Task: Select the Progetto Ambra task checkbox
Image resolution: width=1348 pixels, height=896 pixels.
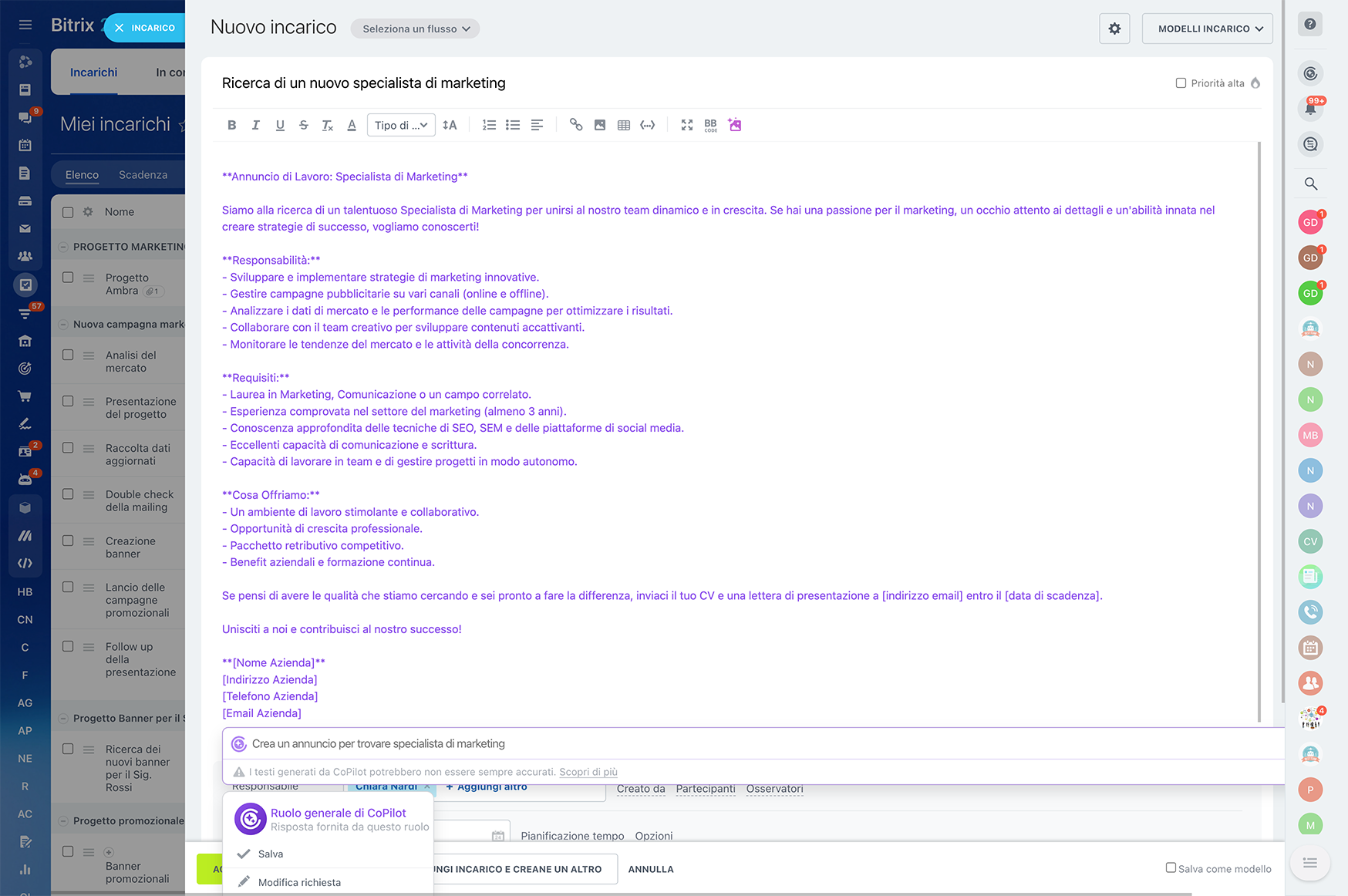Action: (68, 278)
